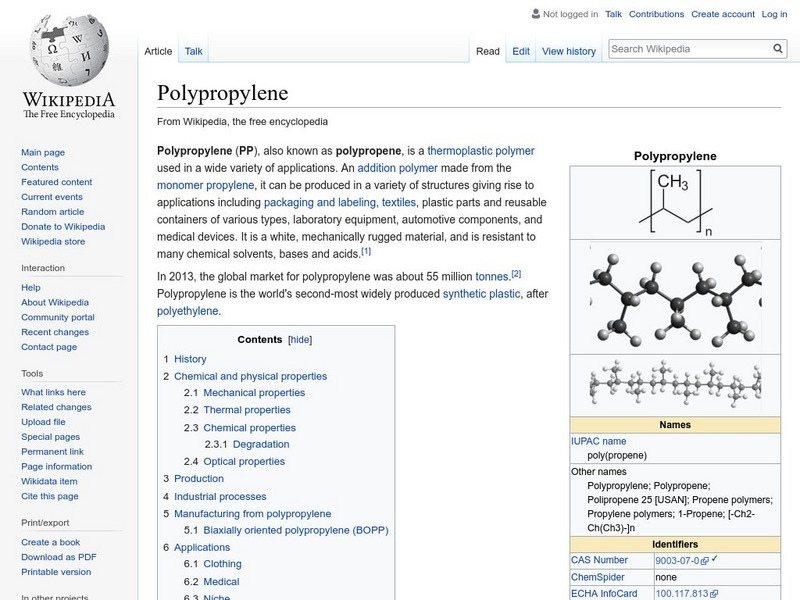The height and width of the screenshot is (600, 800).
Task: Jump to Chemical and physical properties
Action: click(251, 377)
